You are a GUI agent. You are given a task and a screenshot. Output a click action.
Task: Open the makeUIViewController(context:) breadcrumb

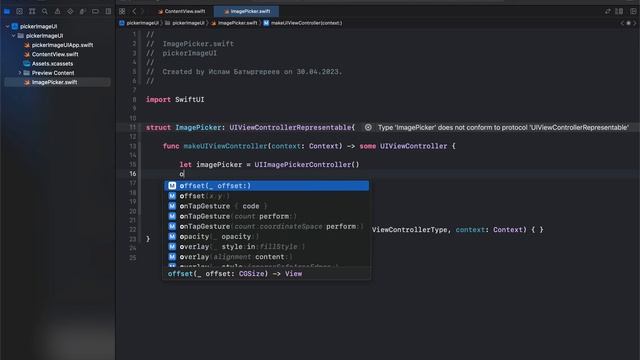[x=303, y=23]
